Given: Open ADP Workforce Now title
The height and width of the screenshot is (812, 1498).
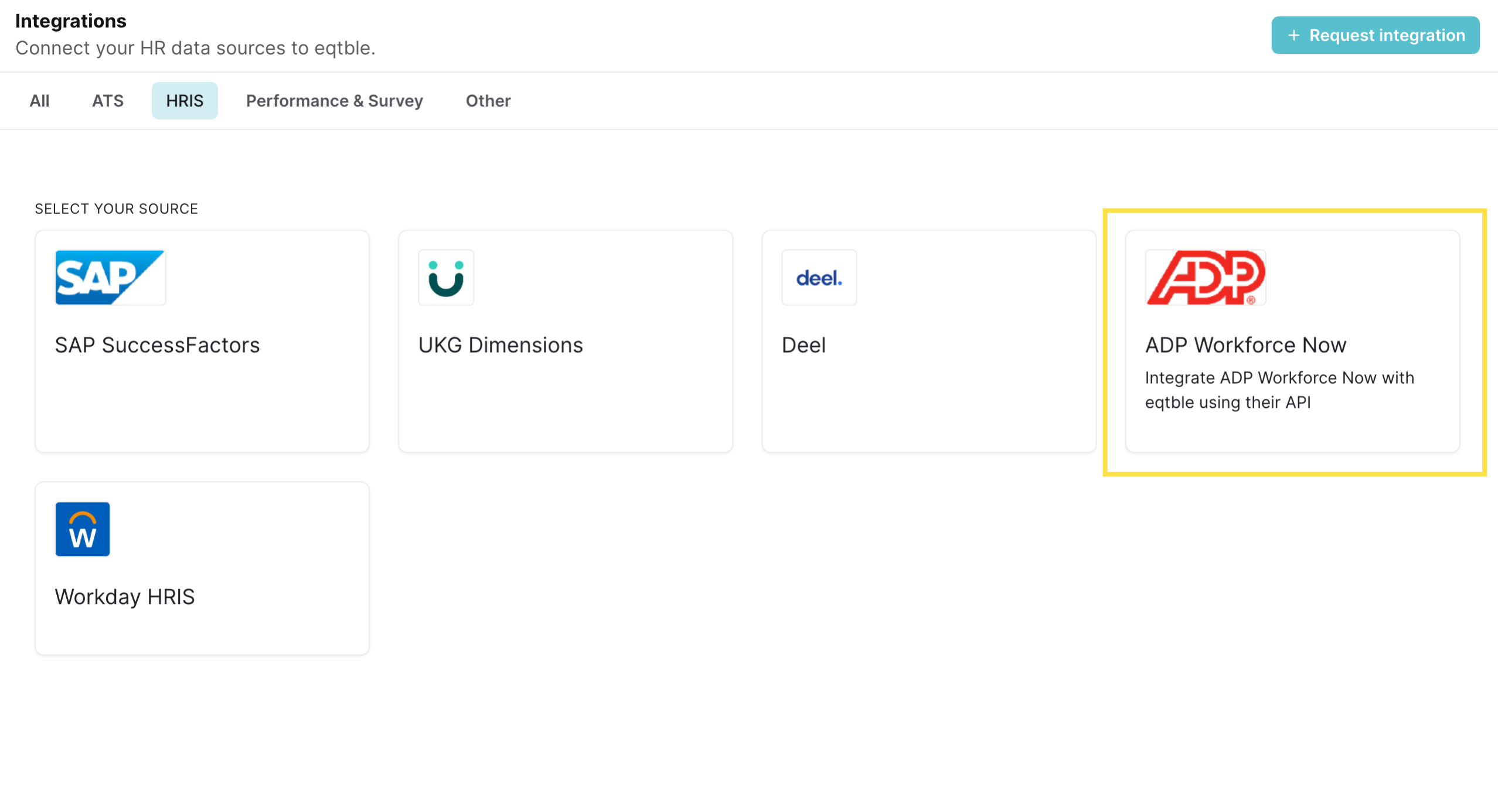Looking at the screenshot, I should tap(1245, 345).
